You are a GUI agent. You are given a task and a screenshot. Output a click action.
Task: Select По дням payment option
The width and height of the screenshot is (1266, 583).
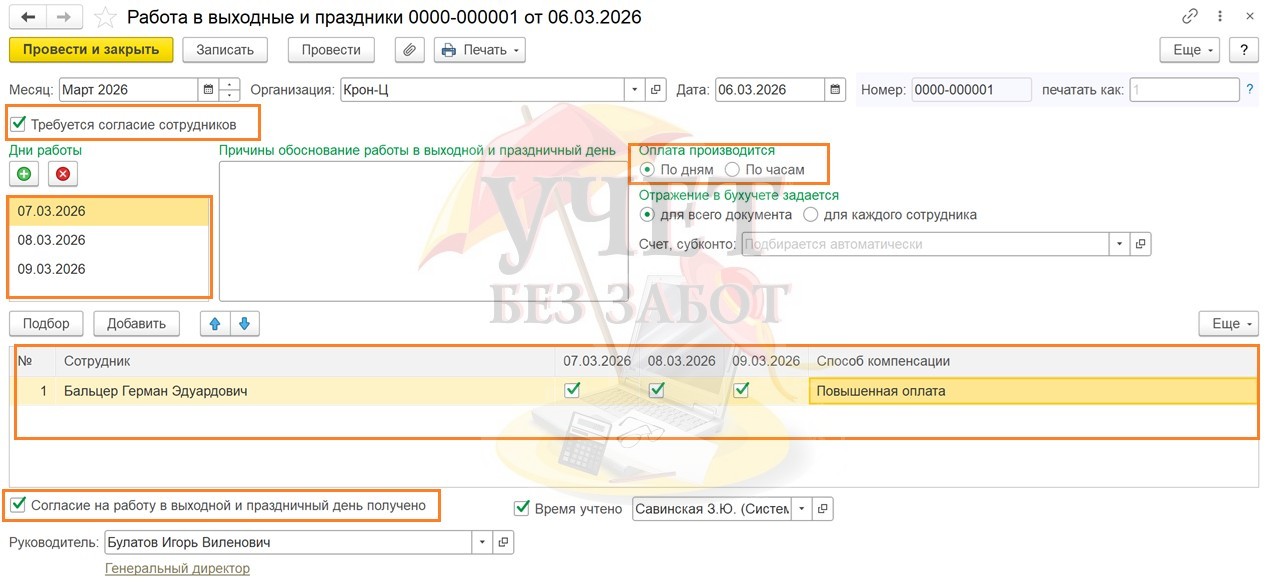tap(647, 170)
